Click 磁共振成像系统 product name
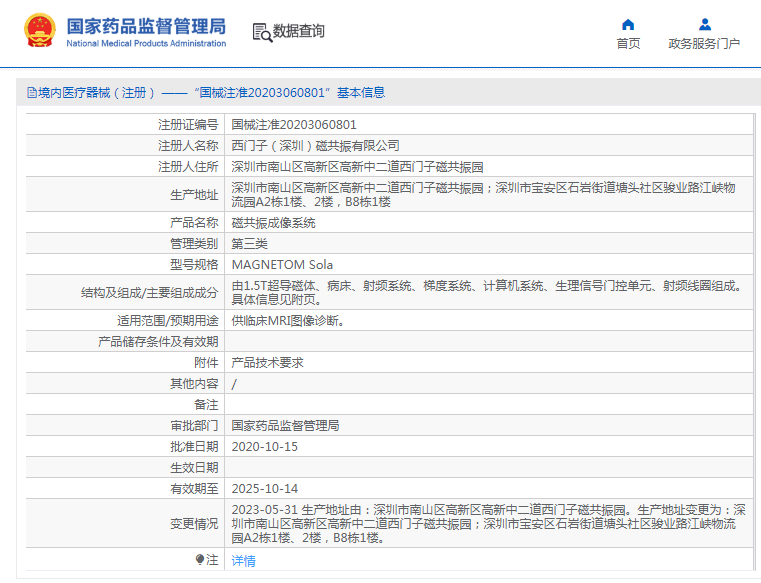The width and height of the screenshot is (761, 583). coord(273,223)
